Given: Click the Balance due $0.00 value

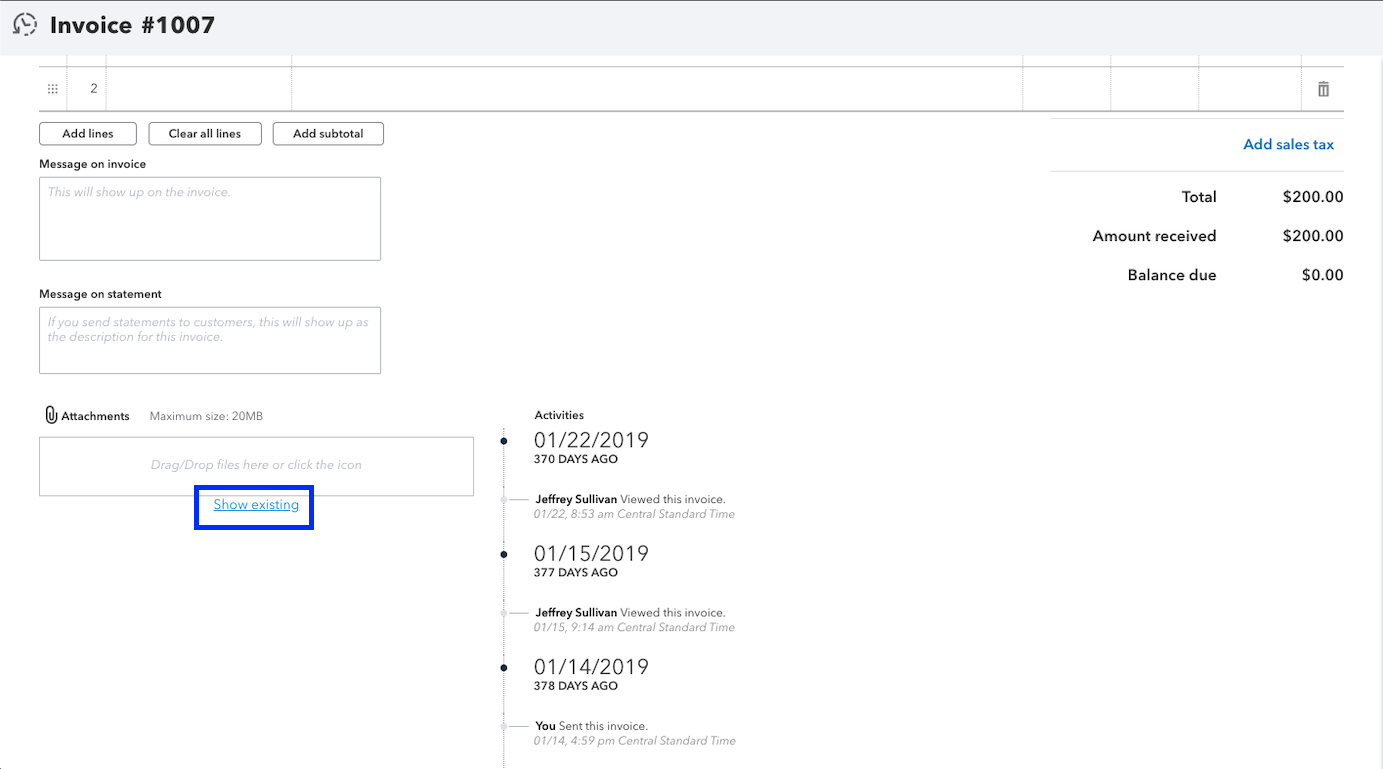Looking at the screenshot, I should (1322, 275).
